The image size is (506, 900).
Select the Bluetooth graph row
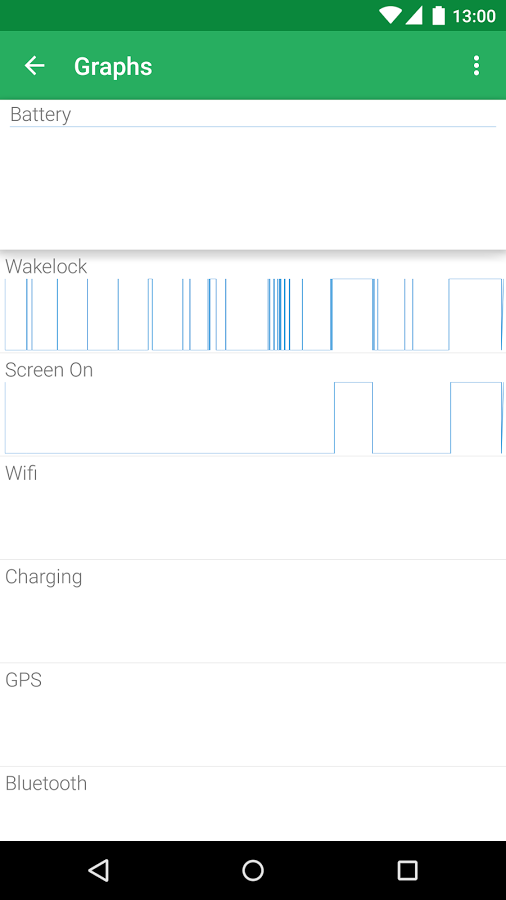(x=253, y=804)
